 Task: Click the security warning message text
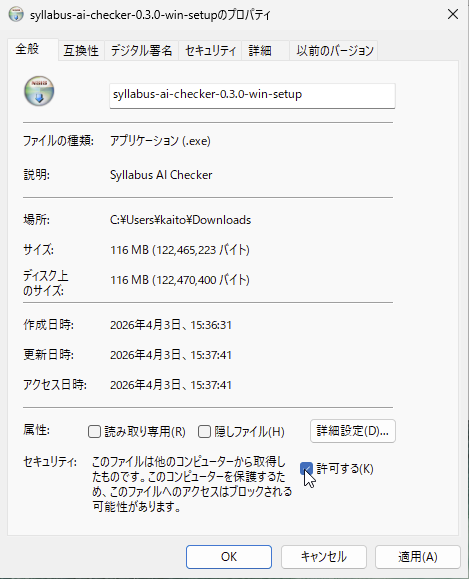coord(192,484)
